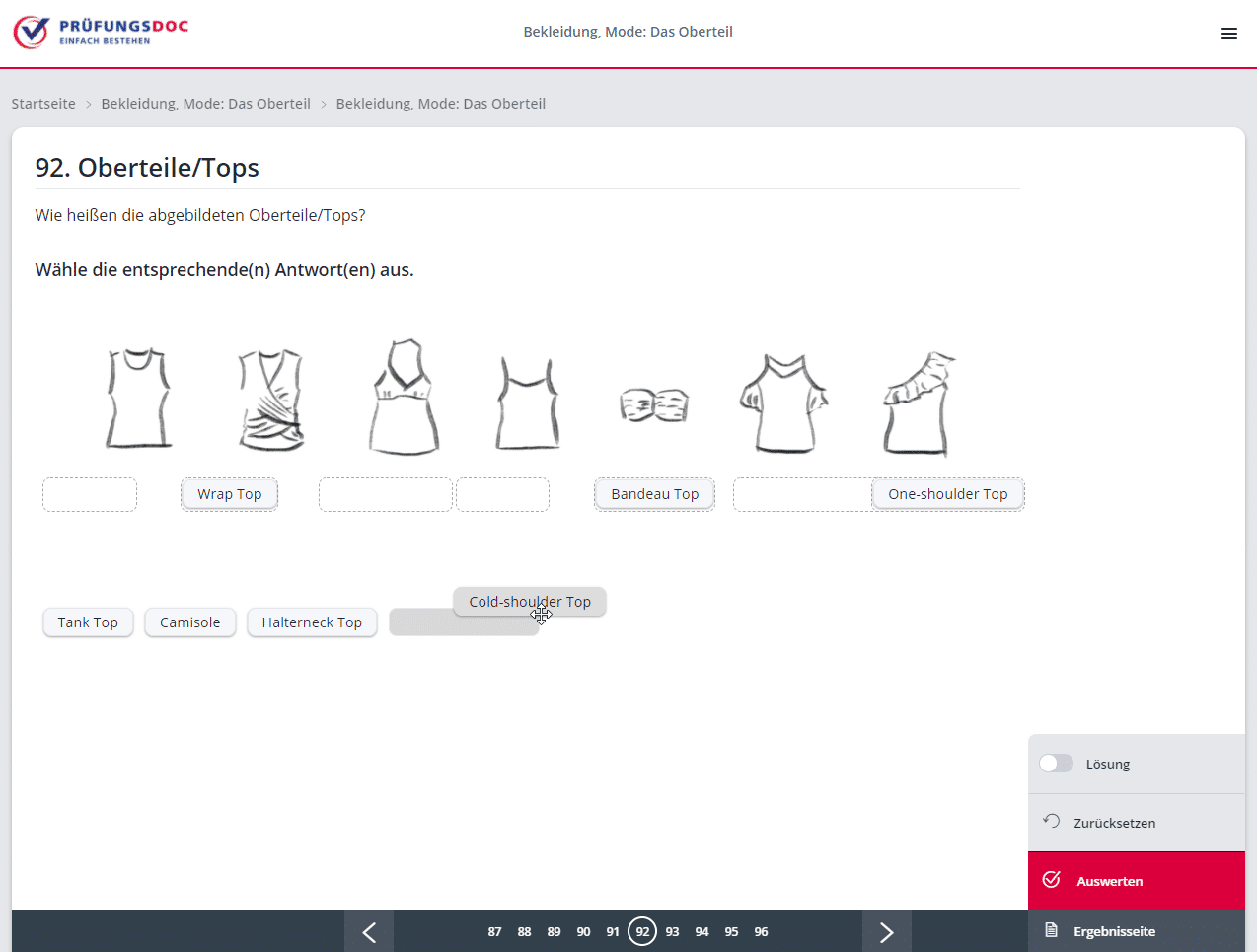Select the Tank Top answer chip
The image size is (1257, 952).
click(x=88, y=622)
